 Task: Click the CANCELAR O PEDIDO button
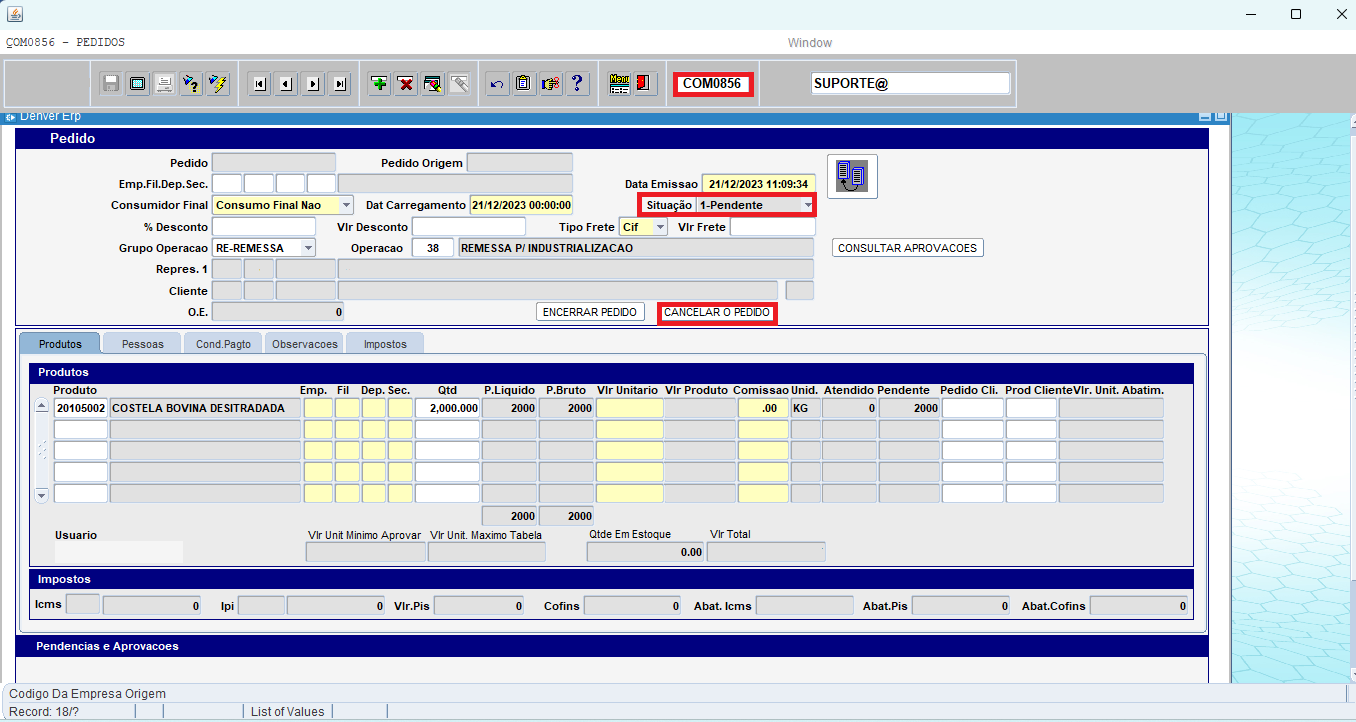717,312
